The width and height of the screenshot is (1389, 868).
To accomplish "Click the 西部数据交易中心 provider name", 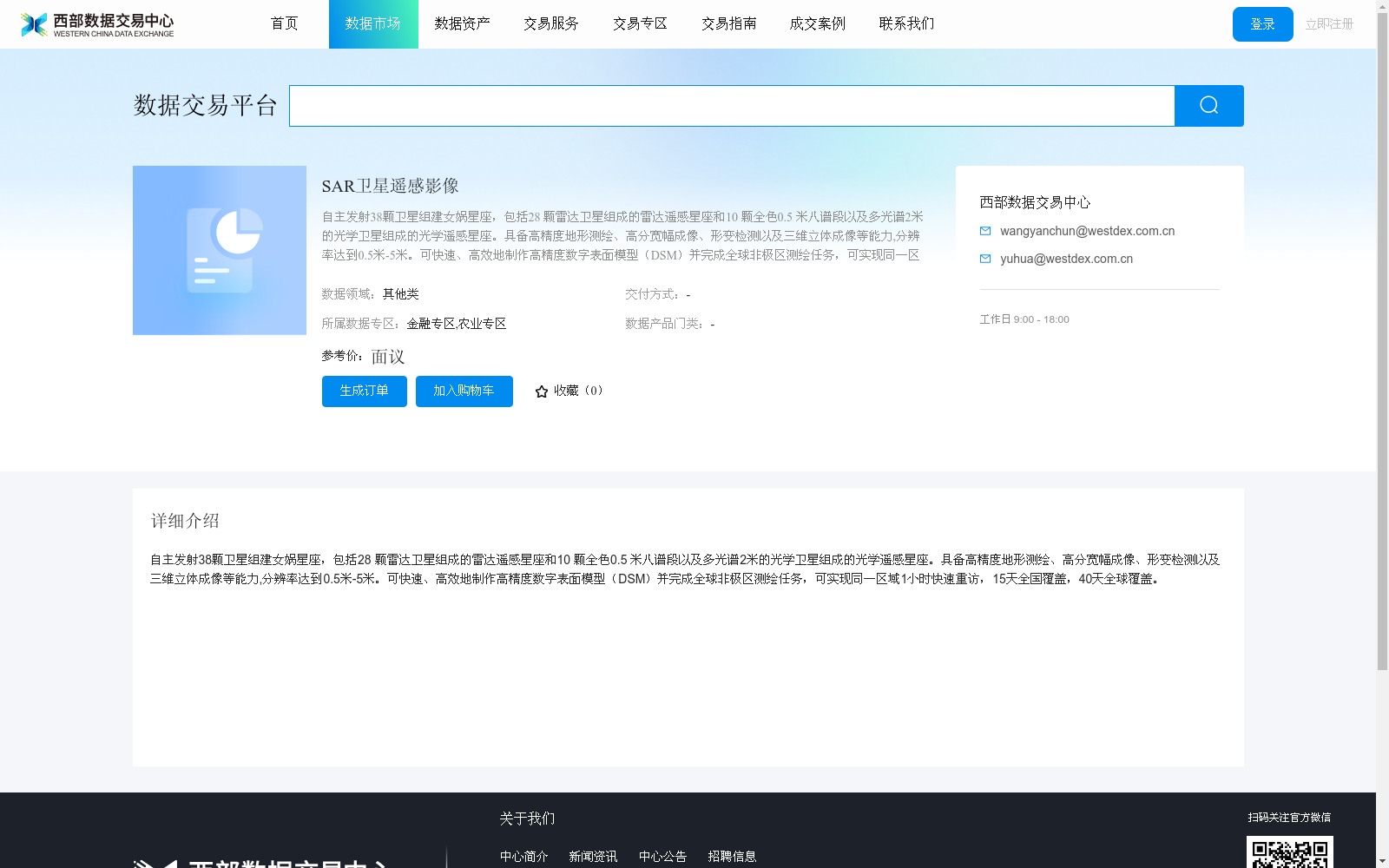I will point(1035,202).
